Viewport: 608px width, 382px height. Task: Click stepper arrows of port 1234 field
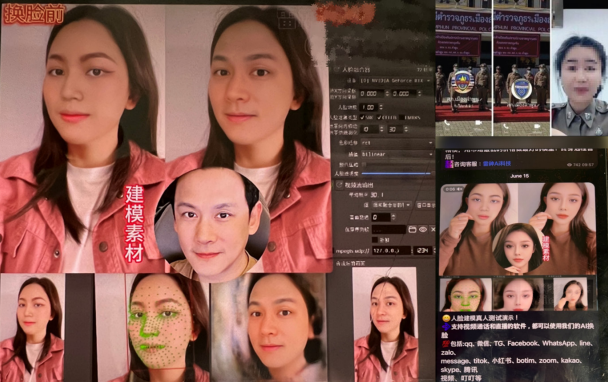(x=435, y=251)
